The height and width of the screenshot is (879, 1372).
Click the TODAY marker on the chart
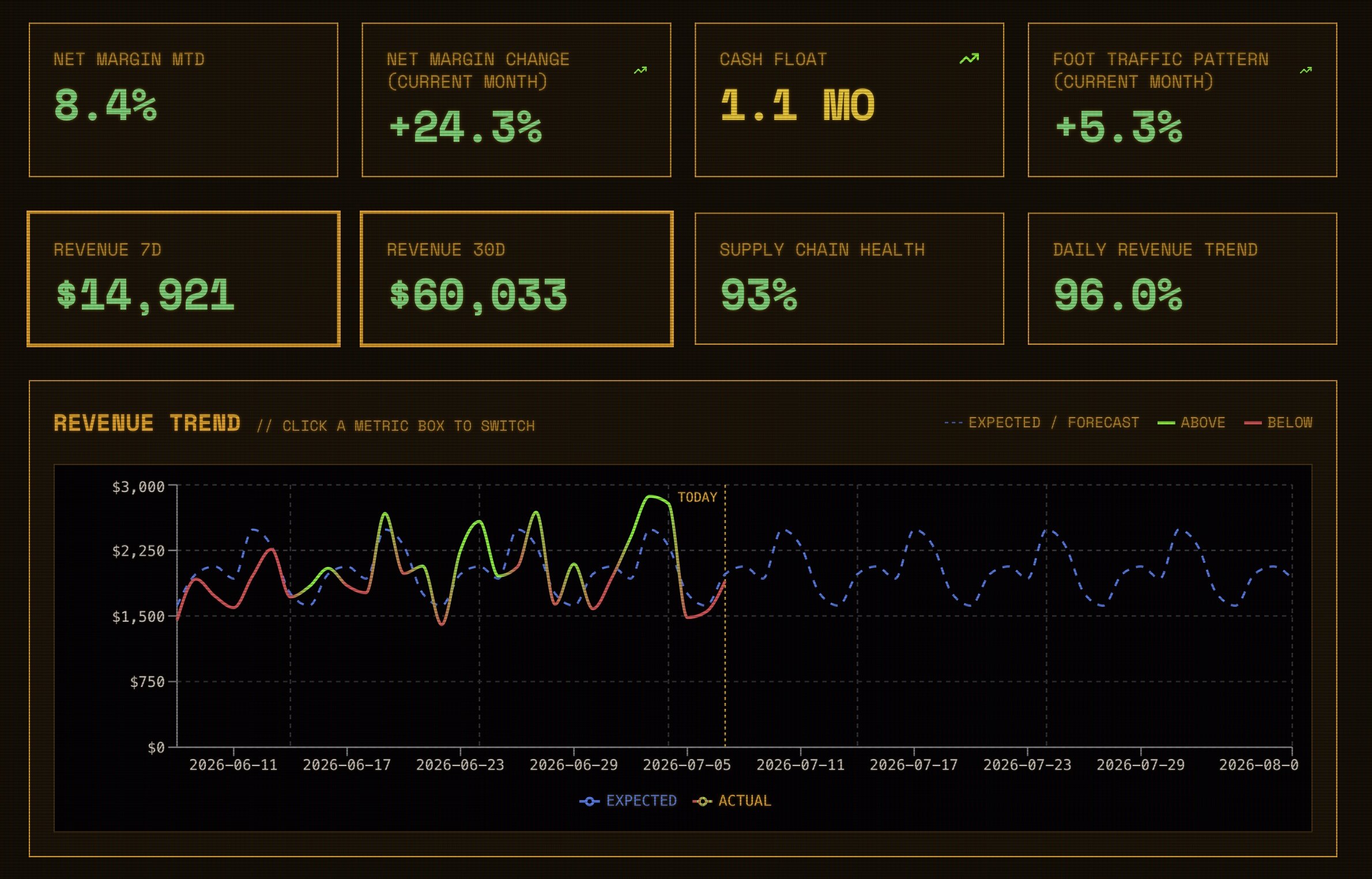[x=698, y=497]
